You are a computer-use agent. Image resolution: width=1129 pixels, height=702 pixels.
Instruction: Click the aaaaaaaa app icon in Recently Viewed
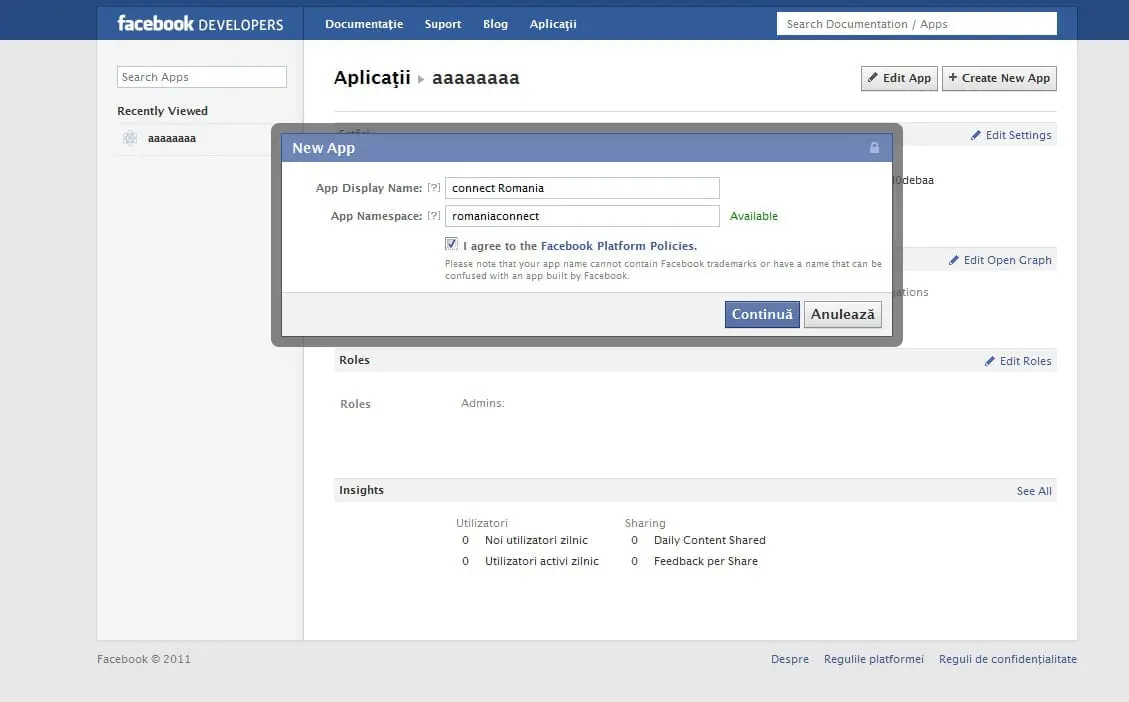(130, 138)
